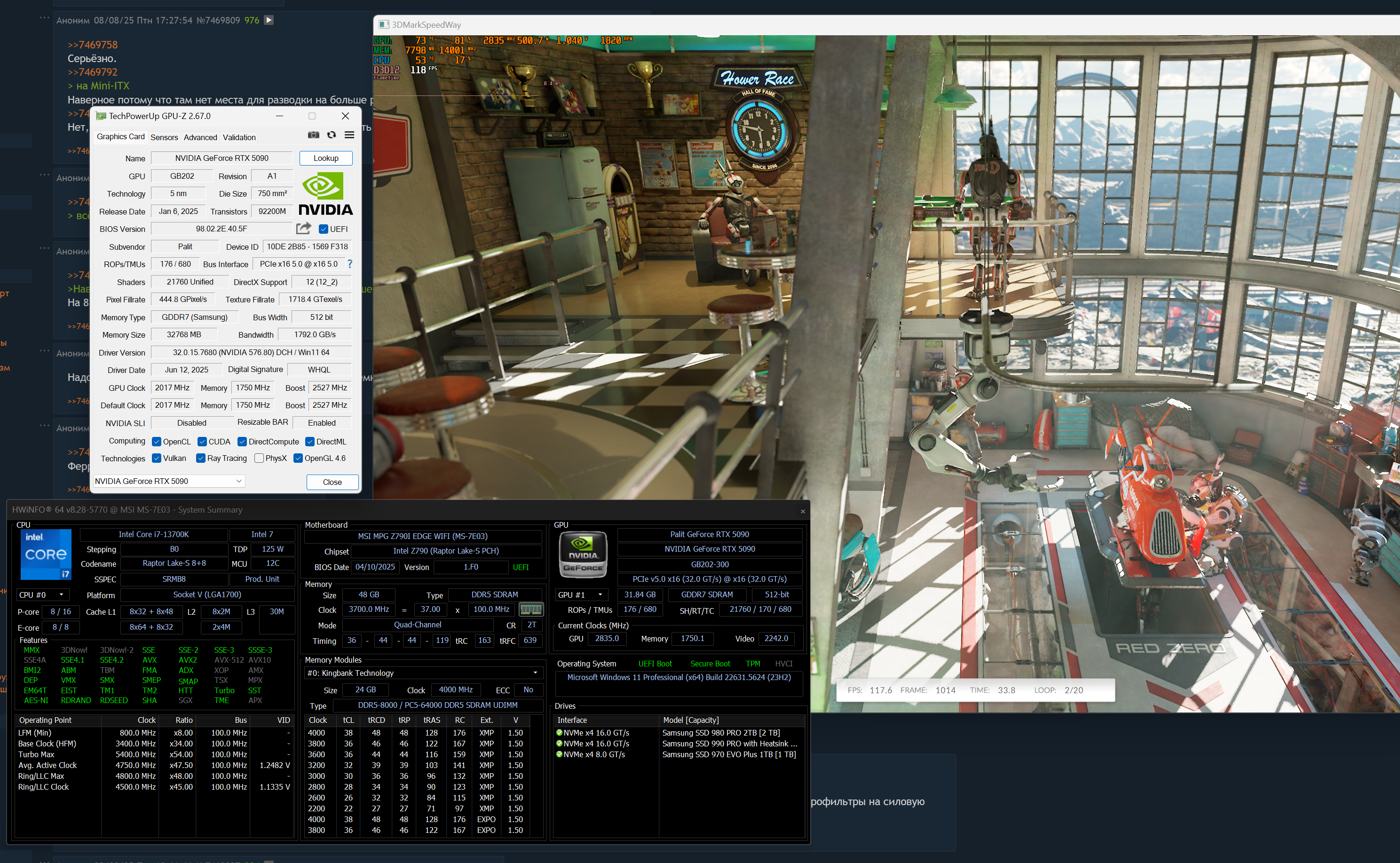
Task: Click the Driver Version field in GPU-Z
Action: (x=251, y=353)
